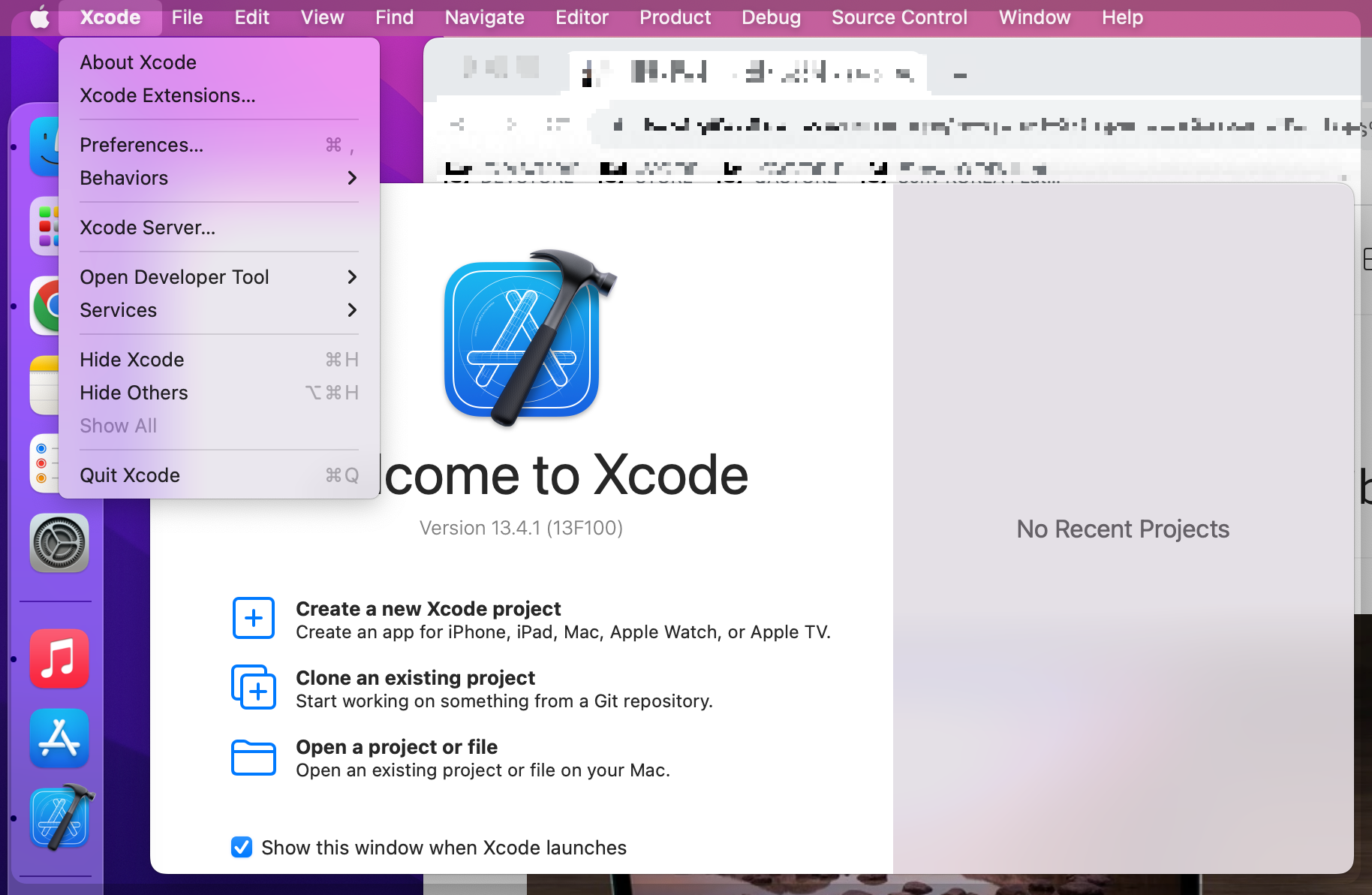Click the No Recent Projects label
1372x895 pixels.
[x=1123, y=529]
